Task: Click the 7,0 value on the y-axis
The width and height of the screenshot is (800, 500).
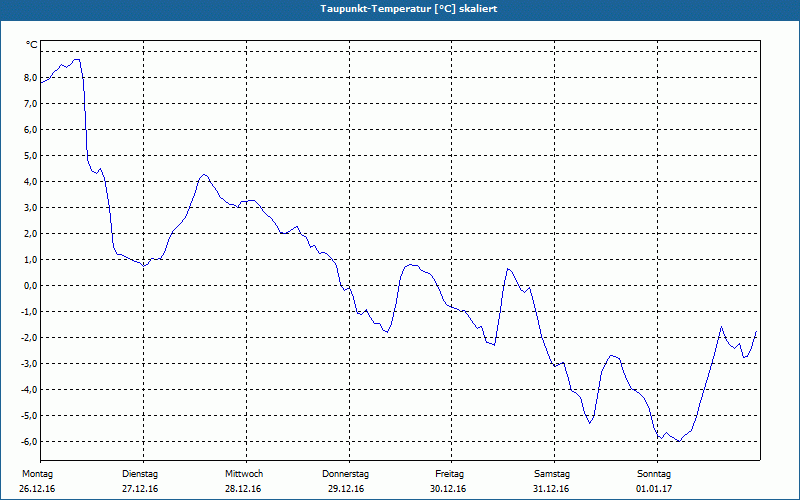Action: click(30, 104)
